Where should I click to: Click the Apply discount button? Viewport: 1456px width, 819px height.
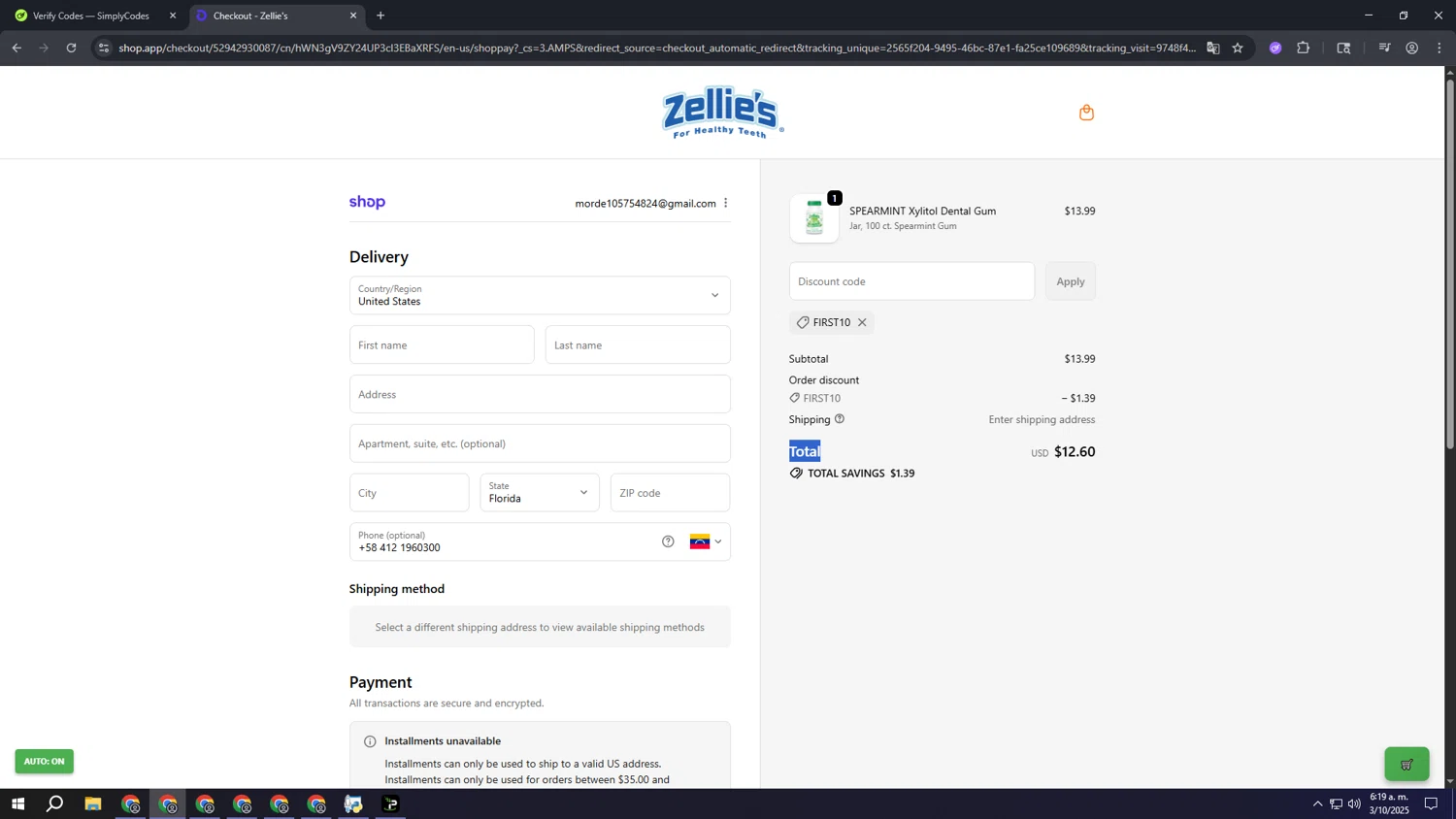[x=1071, y=281]
